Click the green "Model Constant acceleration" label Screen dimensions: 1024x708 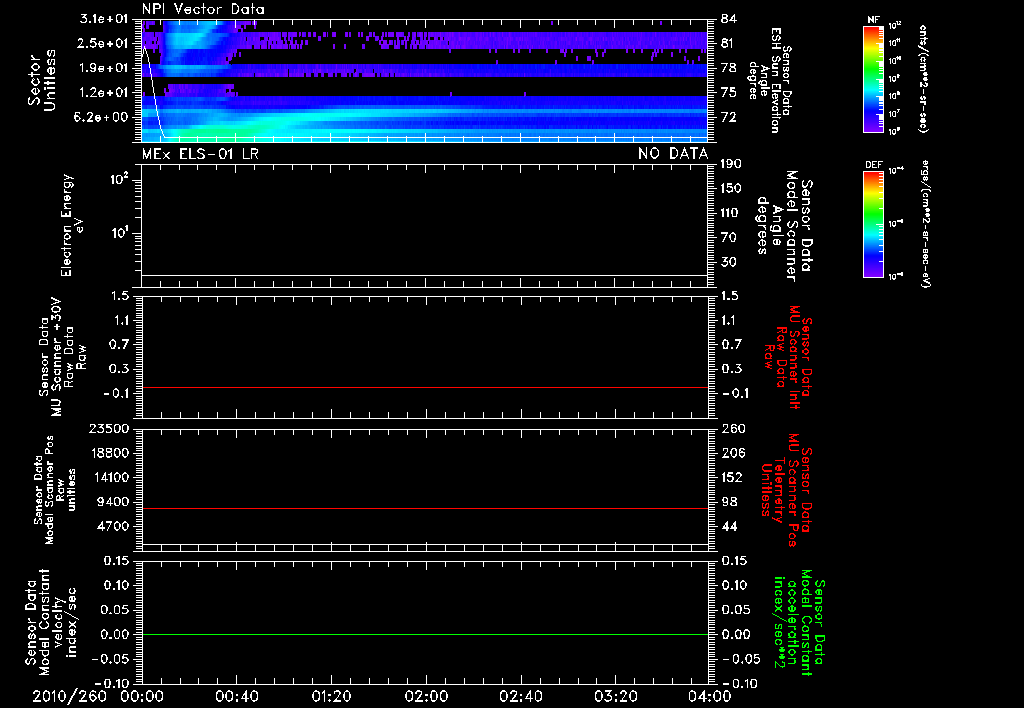(799, 623)
